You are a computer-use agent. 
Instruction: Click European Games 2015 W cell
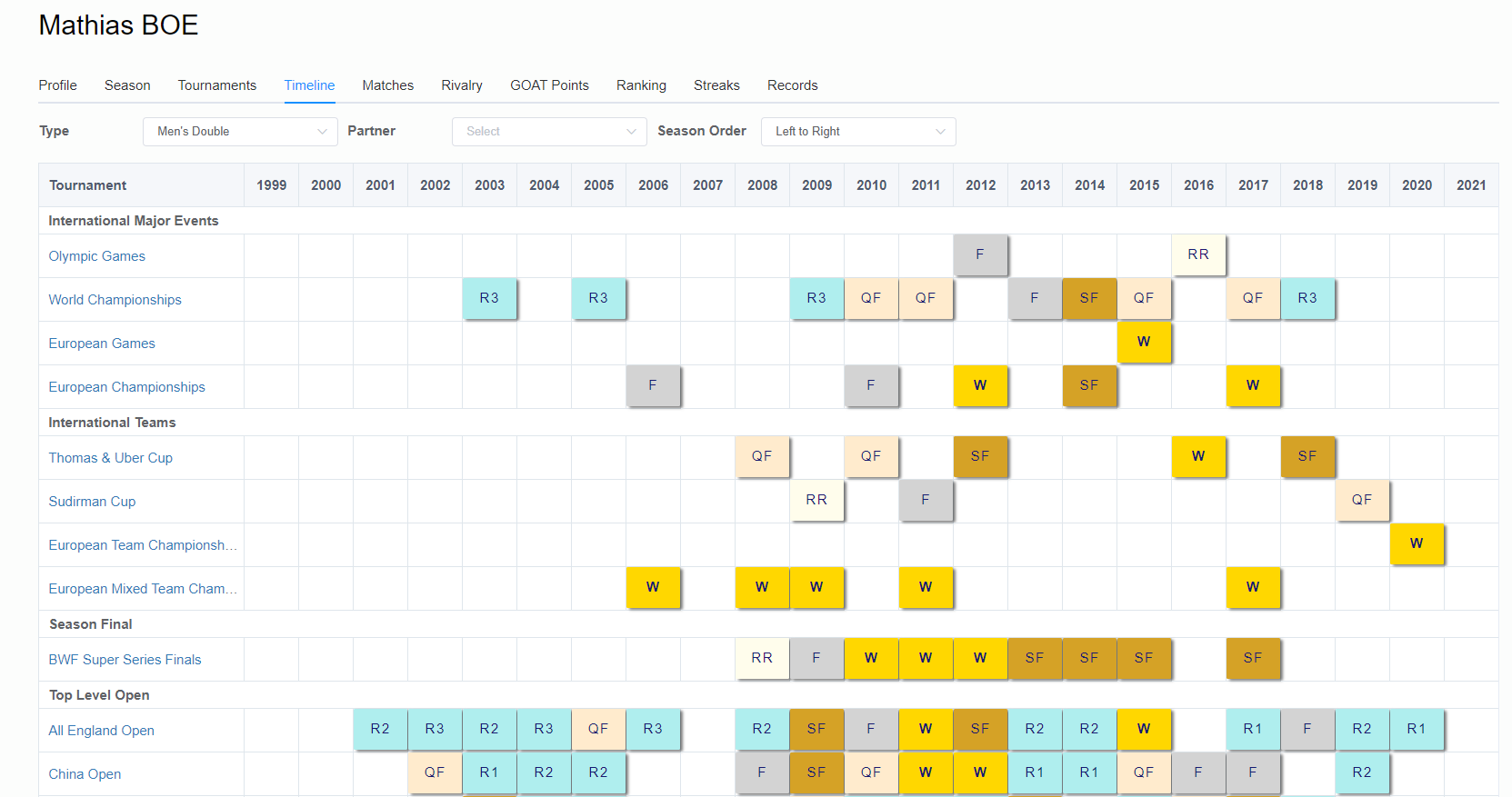pos(1144,342)
